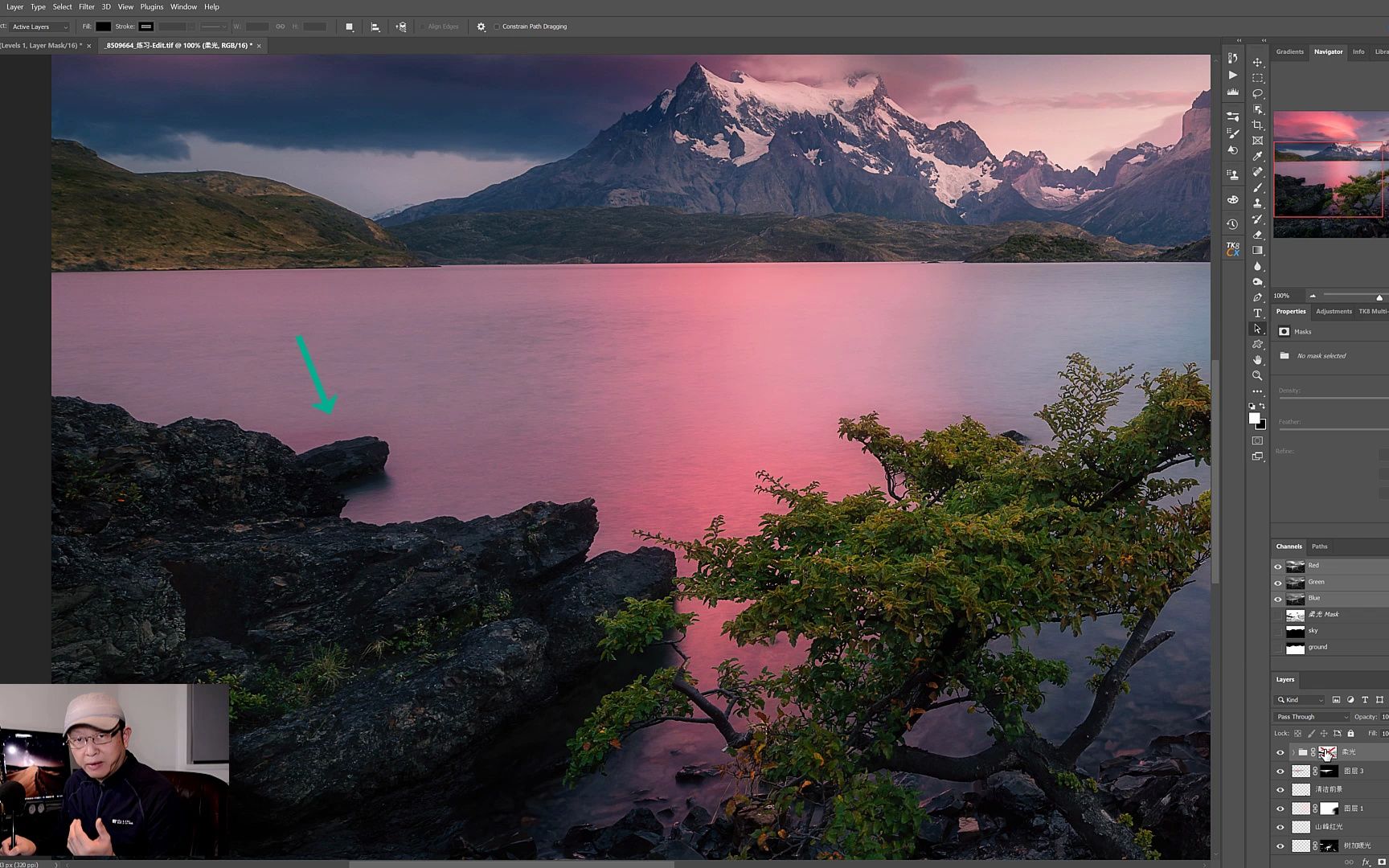The image size is (1389, 868).
Task: Click the Navigator preview thumbnail
Action: point(1330,174)
